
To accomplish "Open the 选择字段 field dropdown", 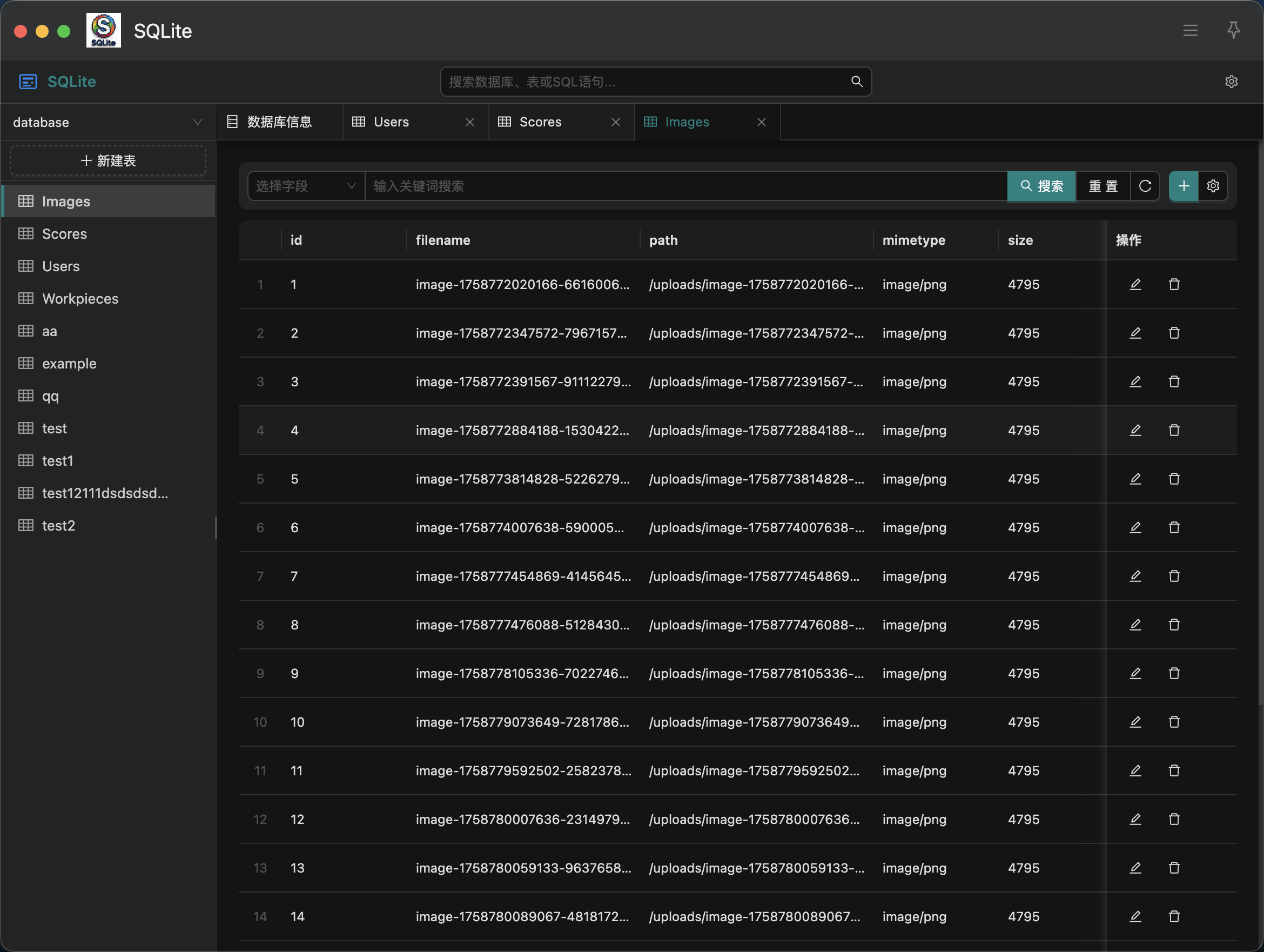I will pyautogui.click(x=306, y=186).
